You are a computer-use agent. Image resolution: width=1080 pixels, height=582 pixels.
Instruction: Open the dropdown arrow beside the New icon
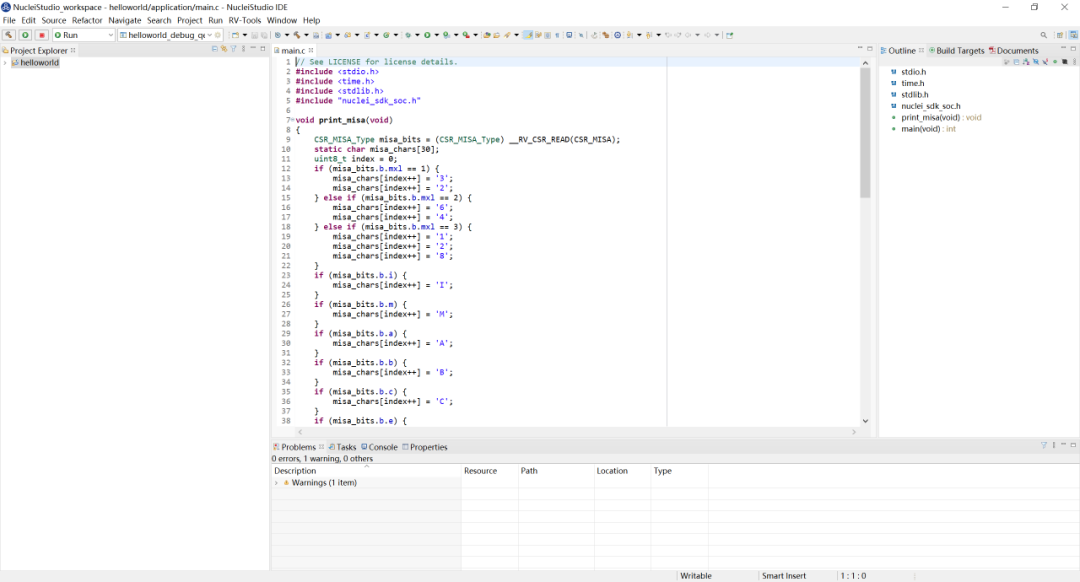pos(245,35)
